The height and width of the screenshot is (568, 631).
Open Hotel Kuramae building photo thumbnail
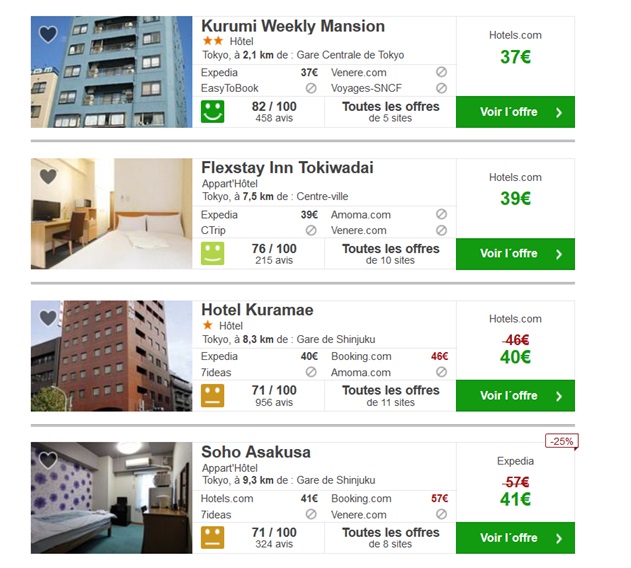click(111, 356)
